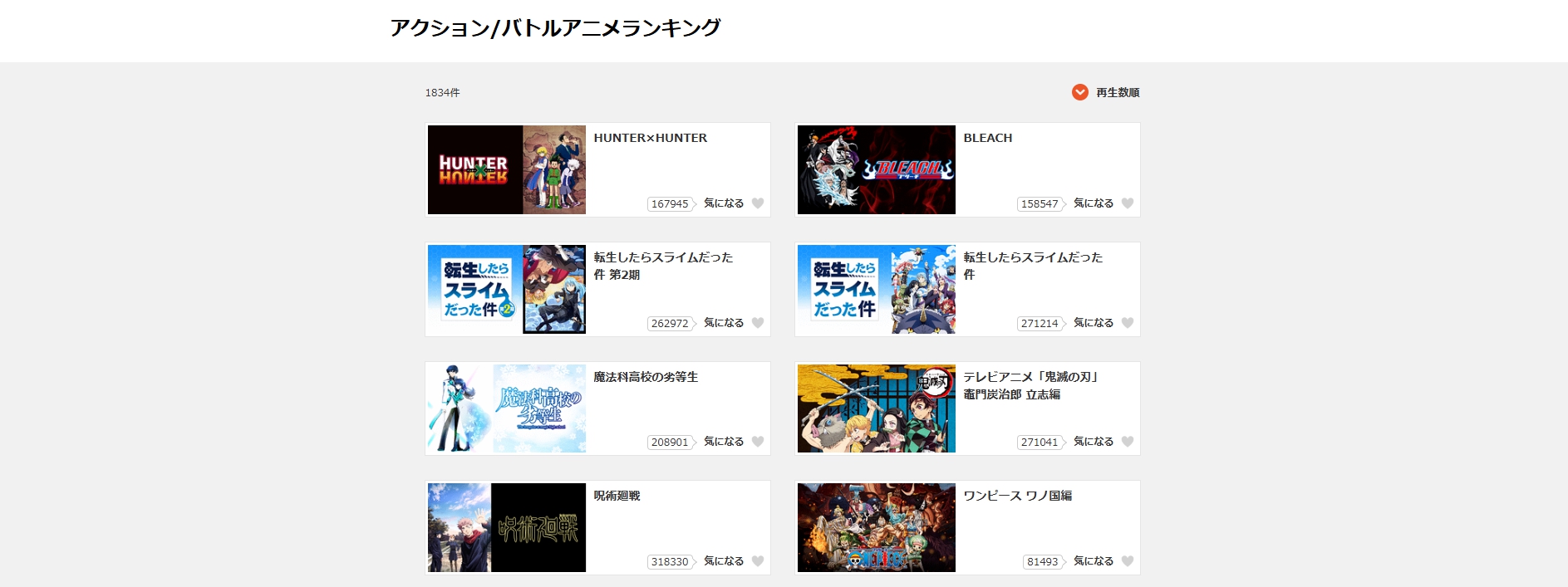Click the heart icon for HUNTER×HUNTER
Screen dimensions: 1568x587
pos(758,203)
